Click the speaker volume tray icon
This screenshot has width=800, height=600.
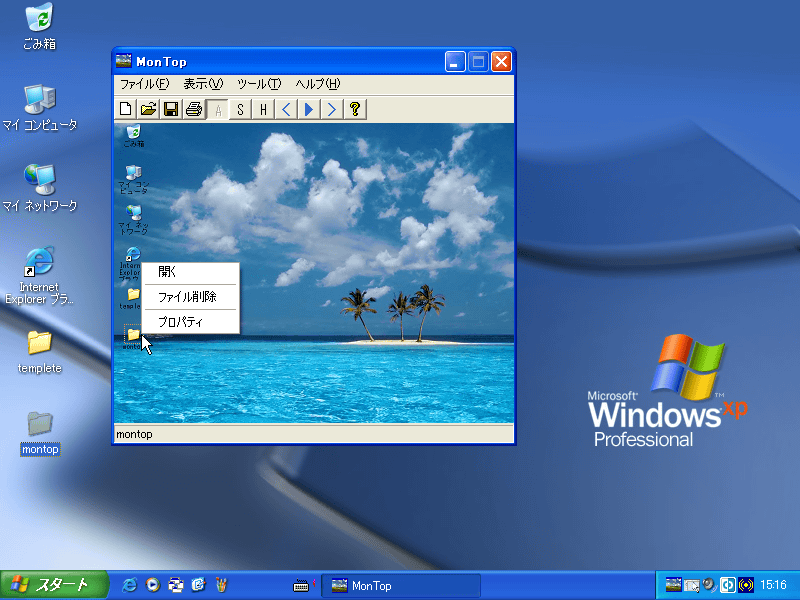tap(710, 585)
